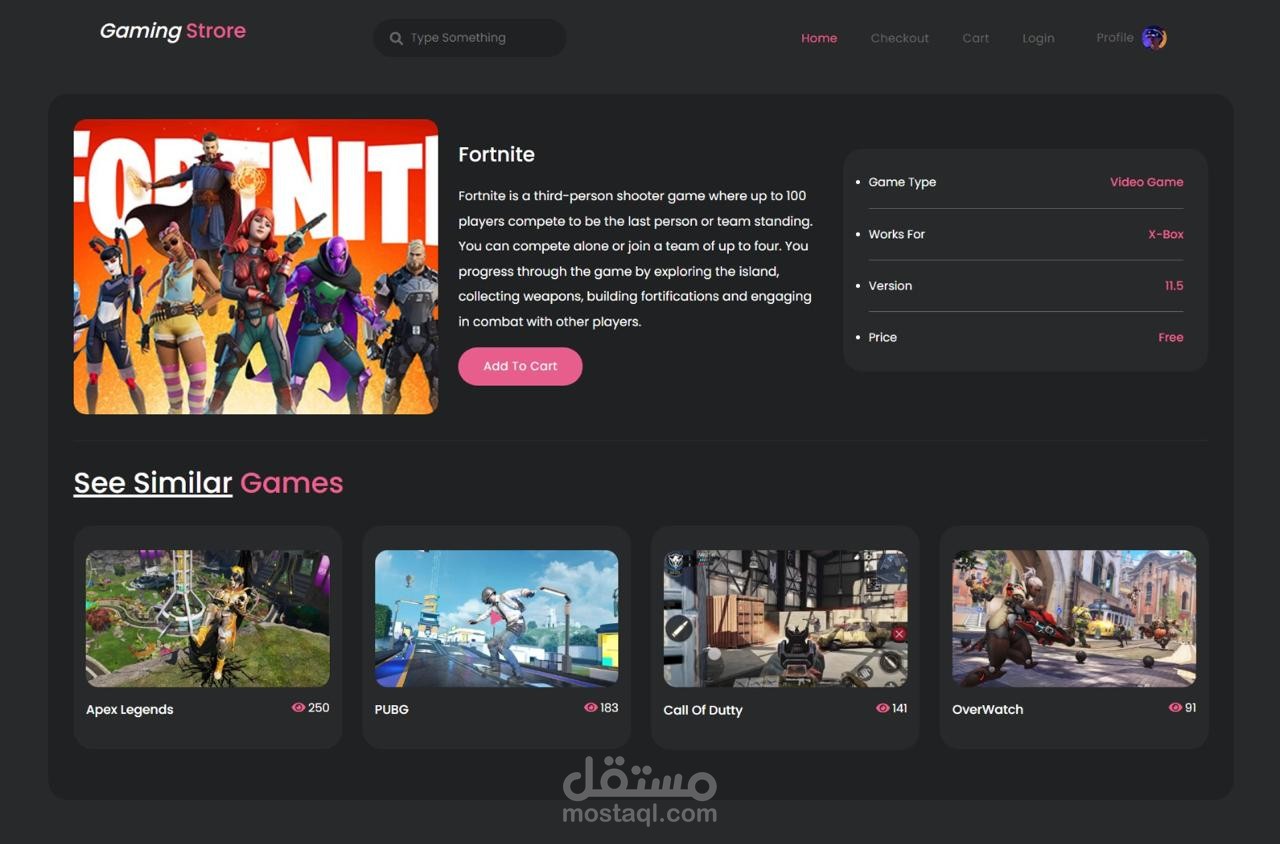The height and width of the screenshot is (844, 1280).
Task: Click the 91 views count
Action: [x=1190, y=707]
